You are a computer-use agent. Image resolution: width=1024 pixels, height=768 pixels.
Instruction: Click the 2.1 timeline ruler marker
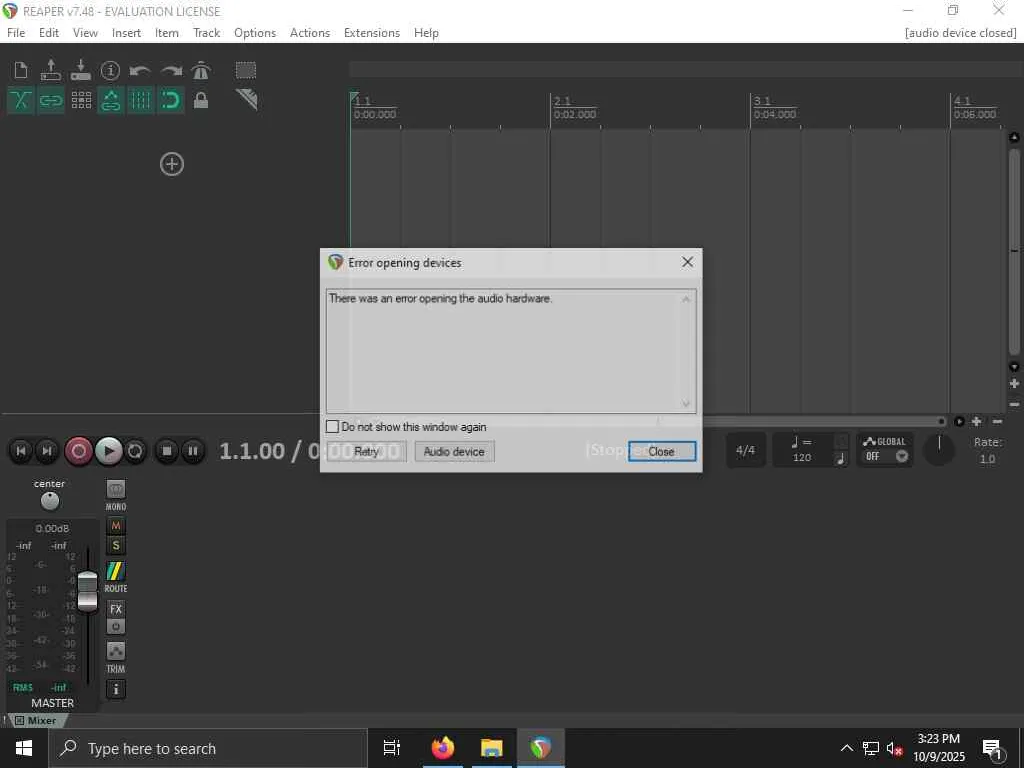pos(562,101)
